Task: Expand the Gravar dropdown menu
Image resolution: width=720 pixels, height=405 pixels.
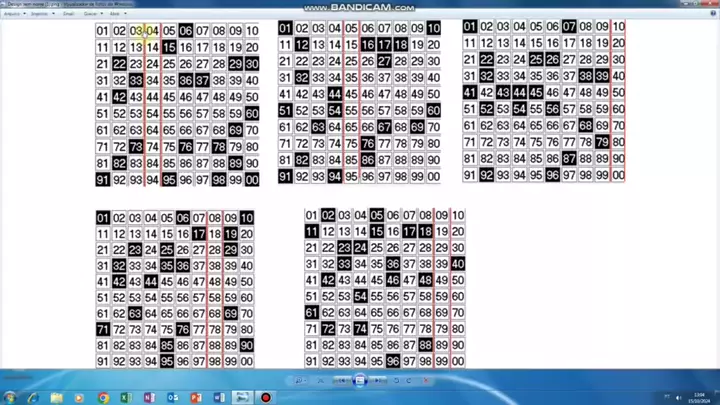Action: pos(92,14)
